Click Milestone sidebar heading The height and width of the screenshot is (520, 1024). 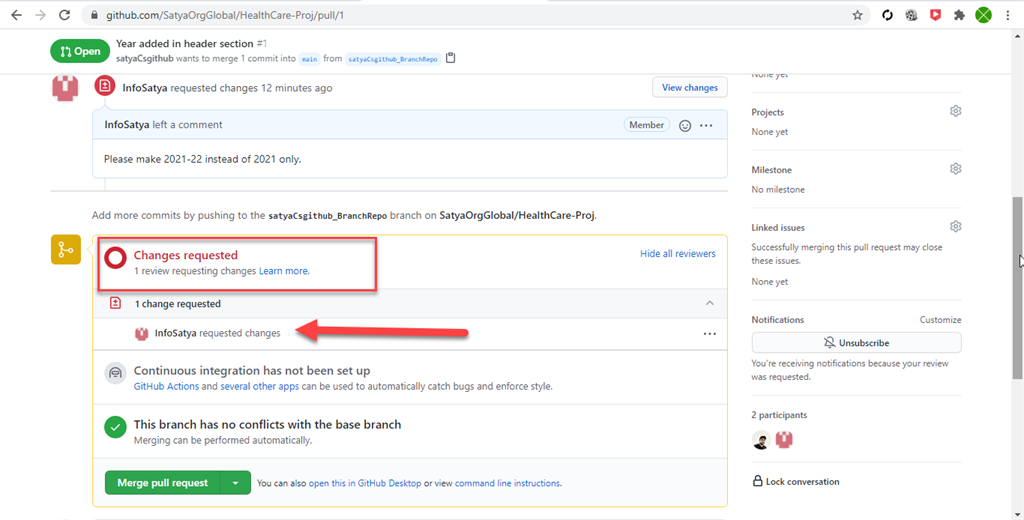click(771, 170)
